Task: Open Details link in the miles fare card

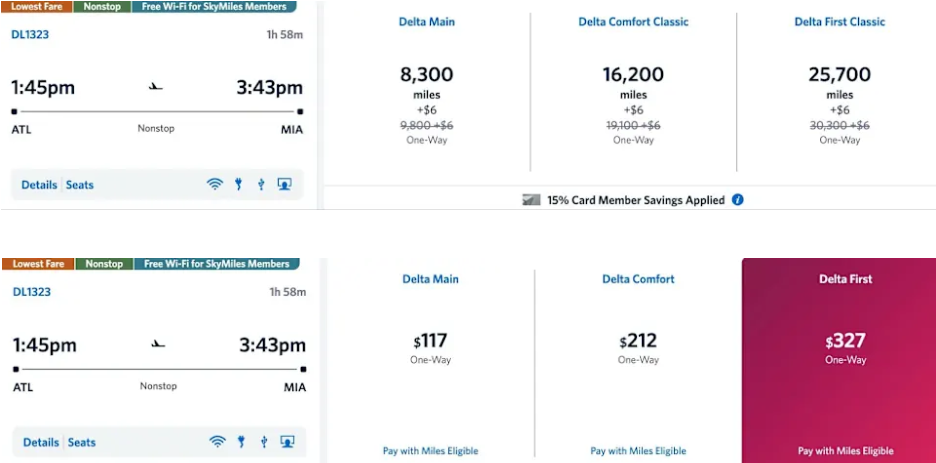Action: tap(39, 185)
